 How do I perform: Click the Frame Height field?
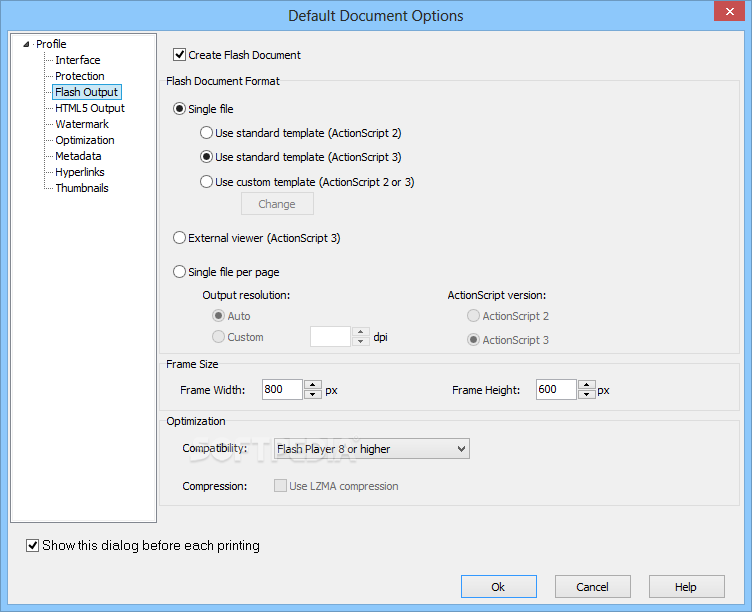click(556, 389)
